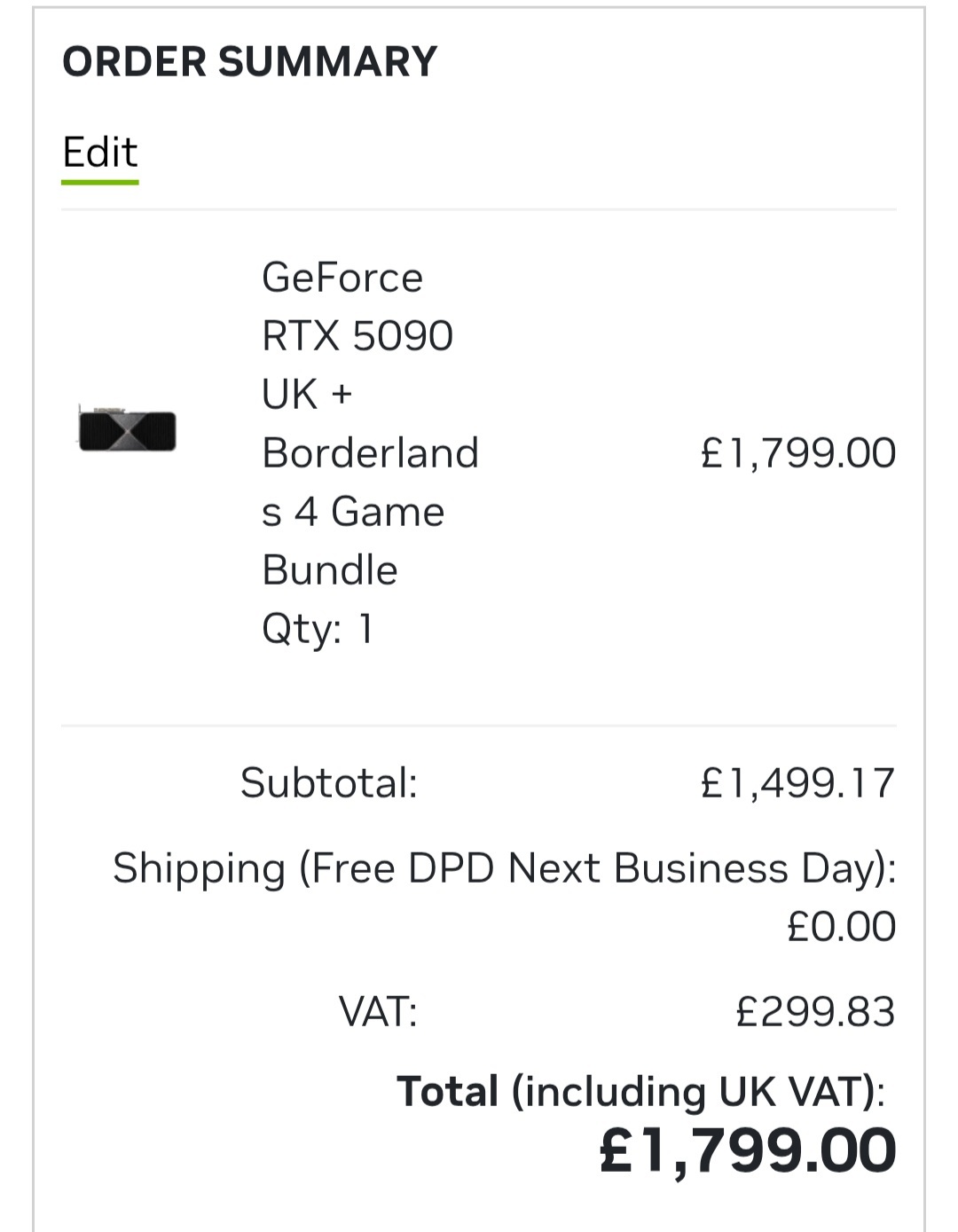The width and height of the screenshot is (958, 1232).
Task: Click the 'Total (including UK VAT)' label
Action: (x=640, y=1092)
